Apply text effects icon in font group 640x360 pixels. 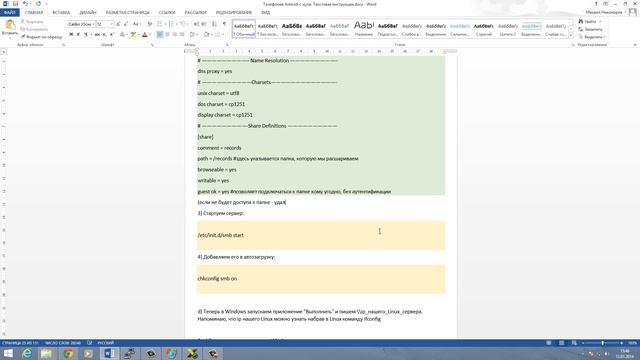click(x=122, y=35)
